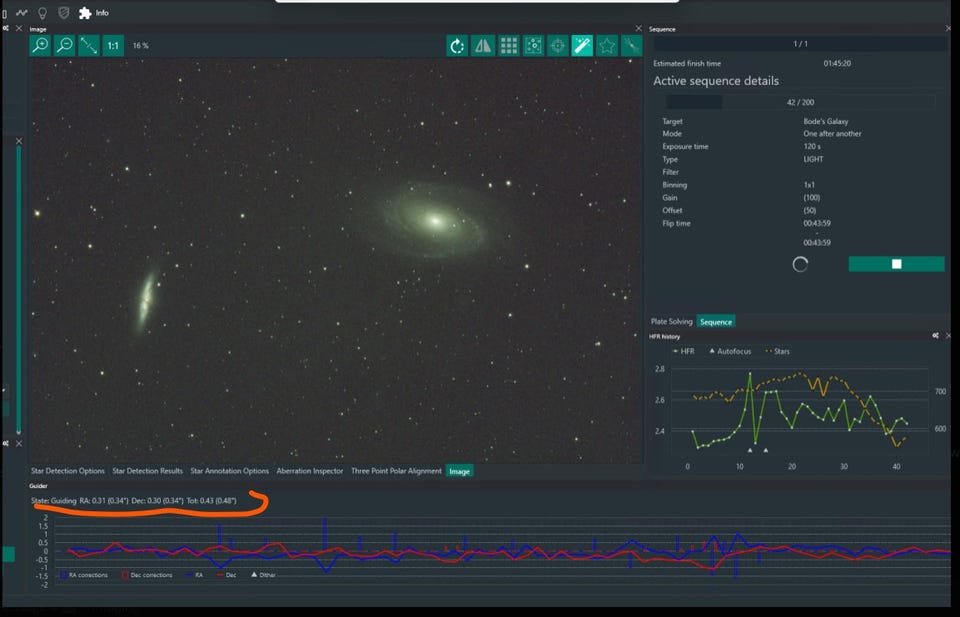The width and height of the screenshot is (960, 617).
Task: Open the Star Annotation Options tab
Action: click(229, 471)
